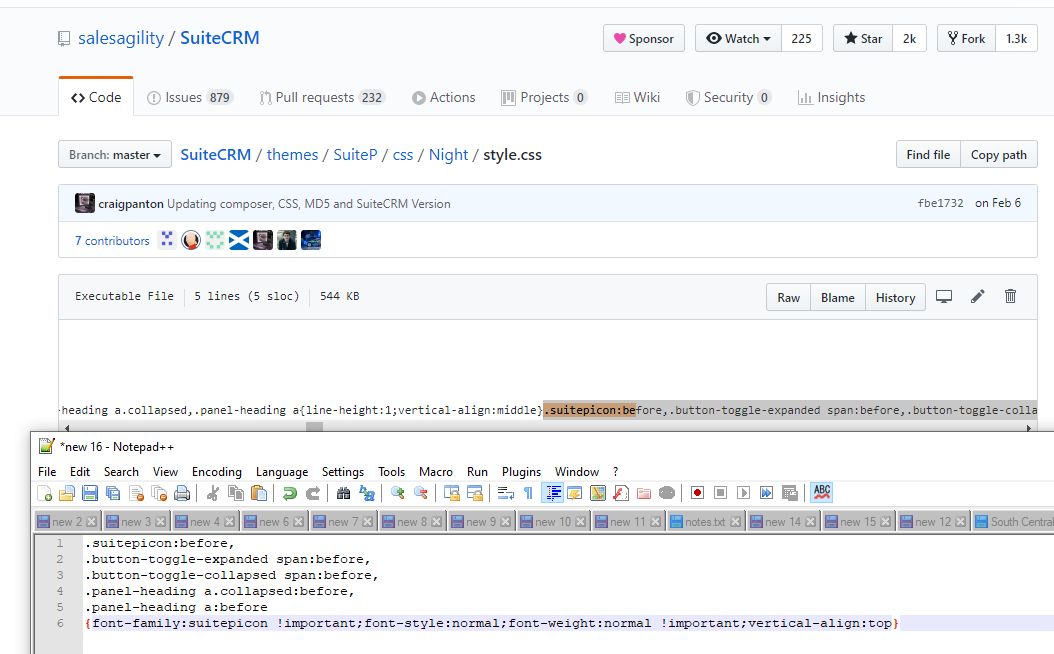Create a new document in Notepad++ toolbar

(x=44, y=493)
